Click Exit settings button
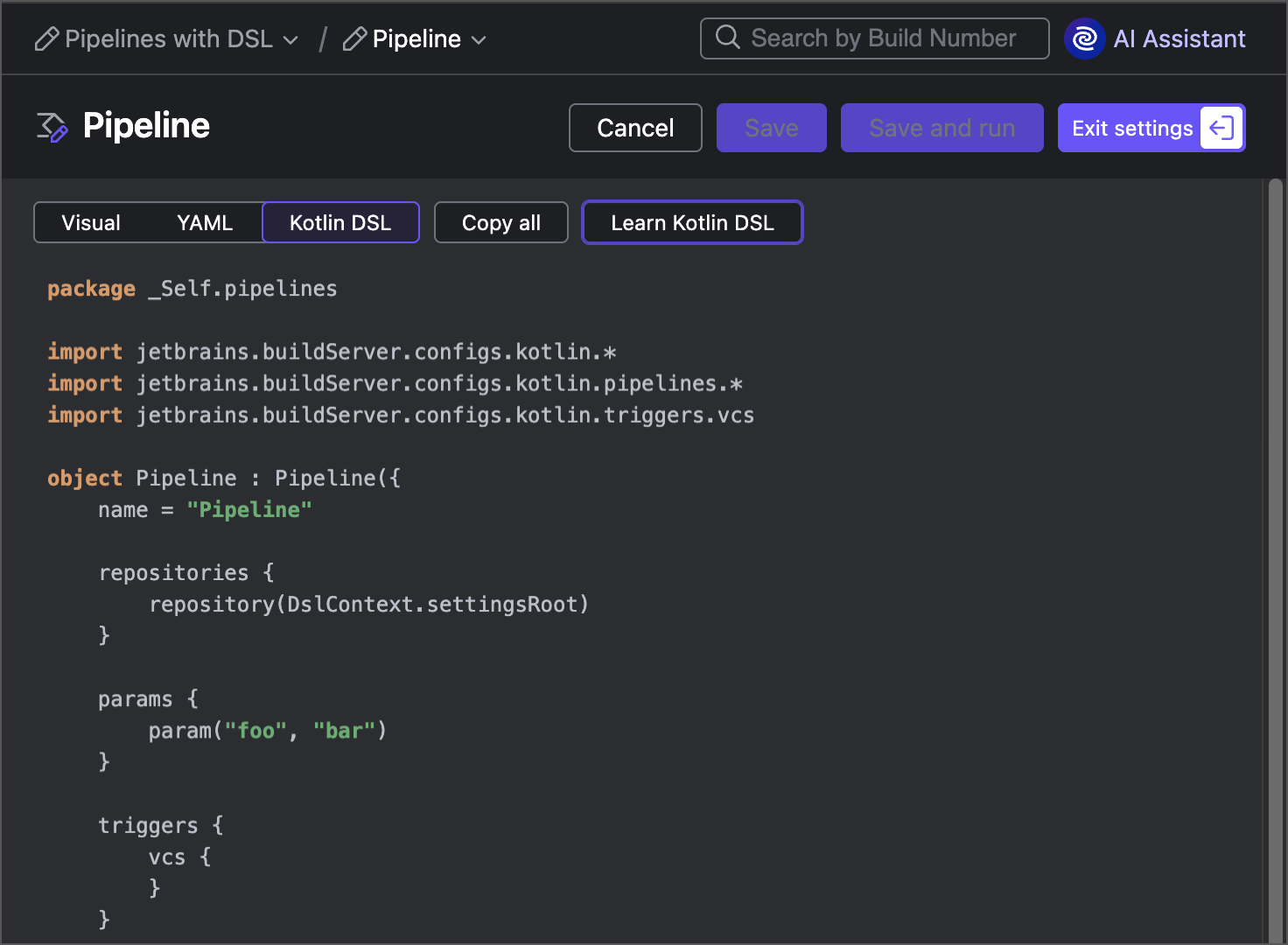Viewport: 1288px width, 945px height. 1151,128
